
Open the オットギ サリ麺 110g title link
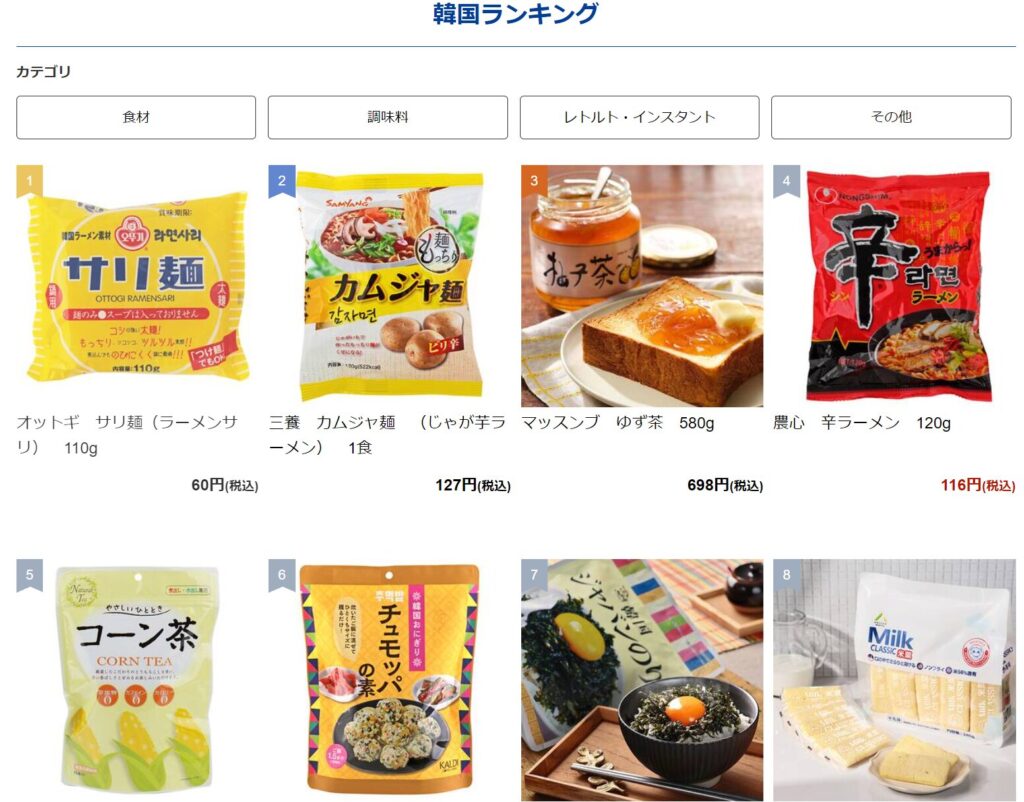coord(127,435)
